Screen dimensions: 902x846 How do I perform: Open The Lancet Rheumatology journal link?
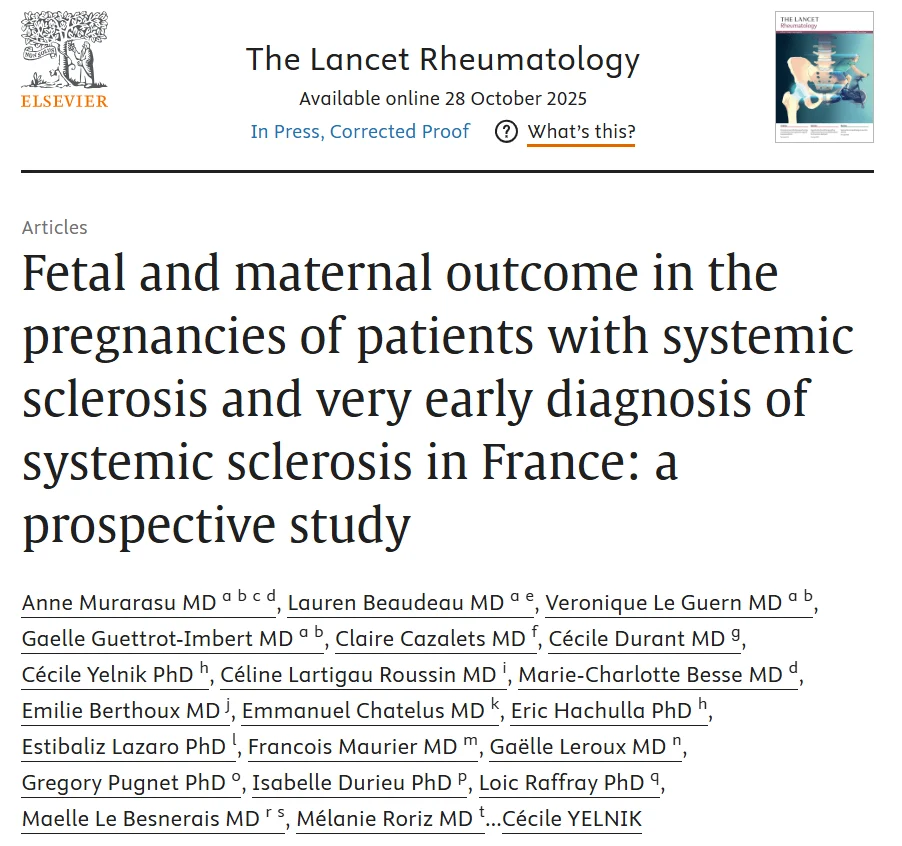click(x=442, y=59)
